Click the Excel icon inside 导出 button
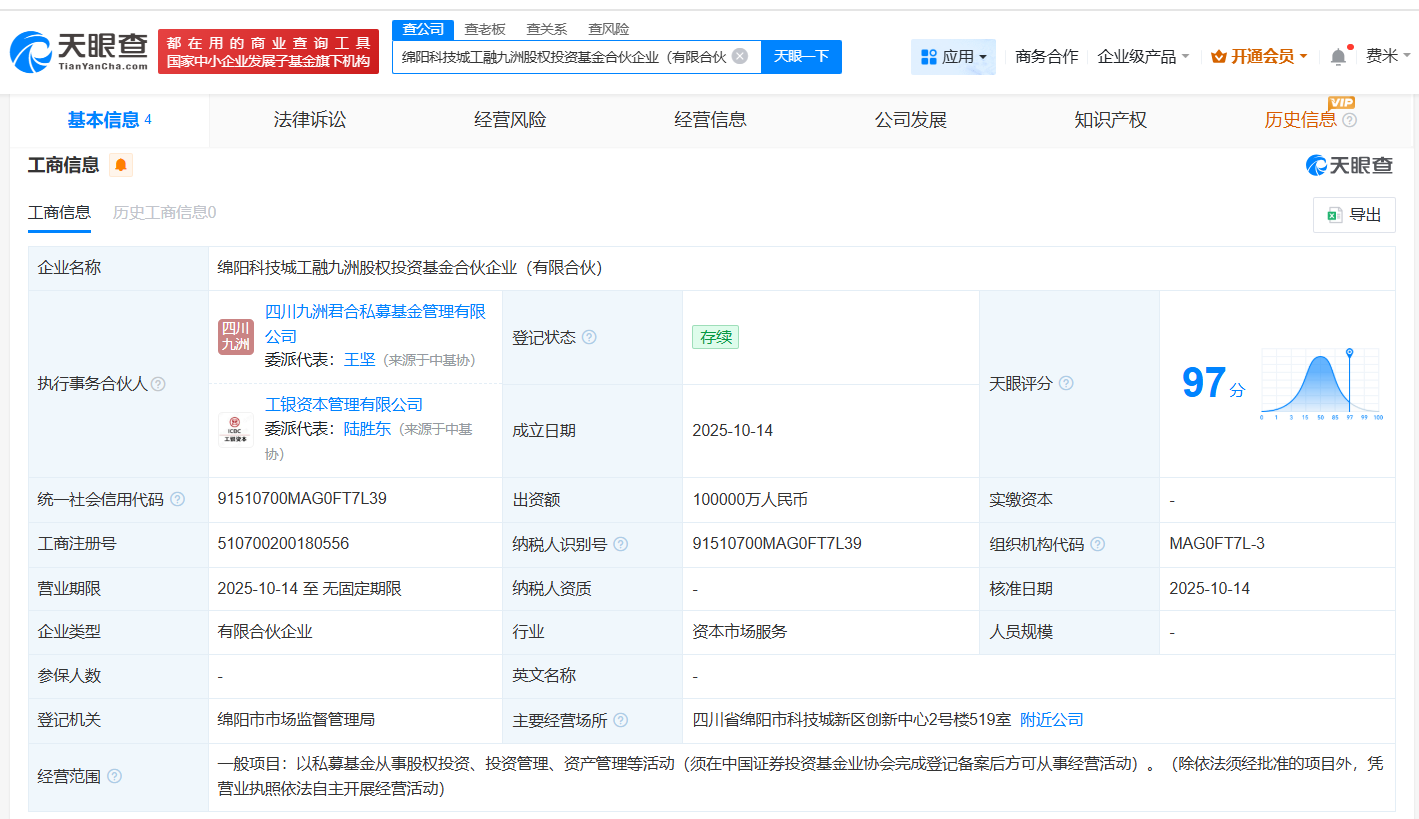The image size is (1419, 819). click(x=1334, y=214)
